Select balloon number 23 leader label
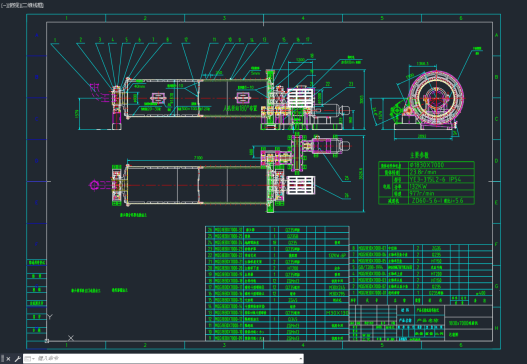The width and height of the screenshot is (527, 364). 351,84
